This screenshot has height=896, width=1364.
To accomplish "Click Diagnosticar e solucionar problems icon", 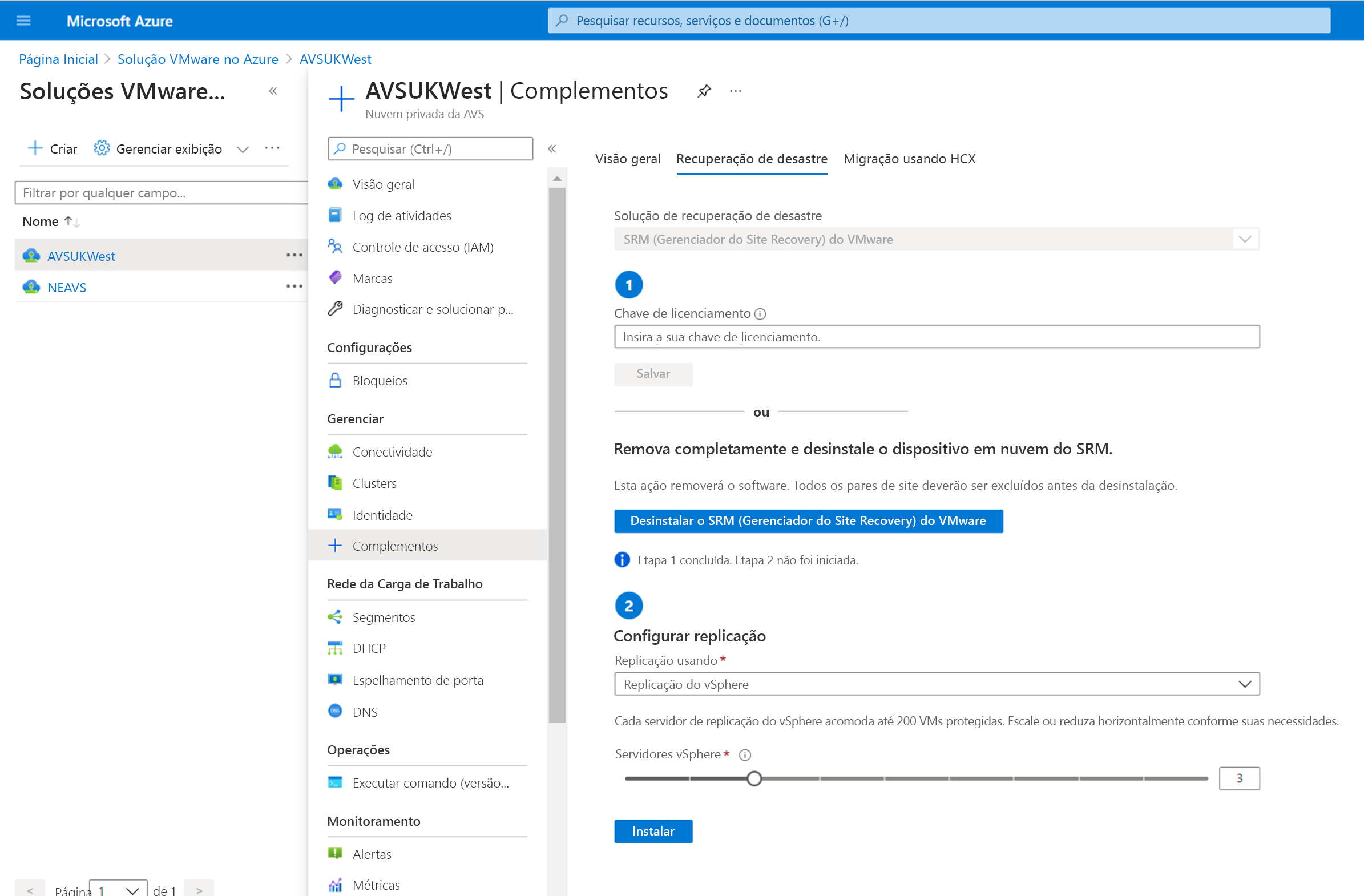I will coord(338,308).
